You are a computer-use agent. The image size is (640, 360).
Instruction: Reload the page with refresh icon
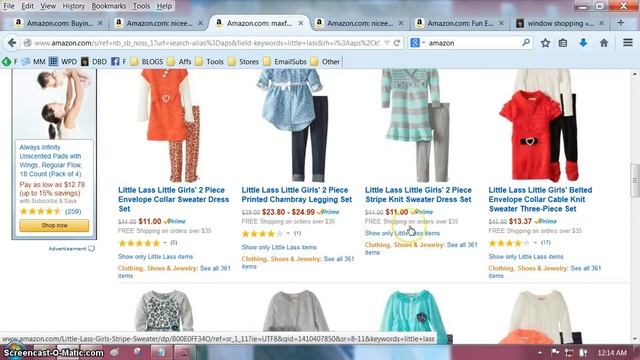396,43
